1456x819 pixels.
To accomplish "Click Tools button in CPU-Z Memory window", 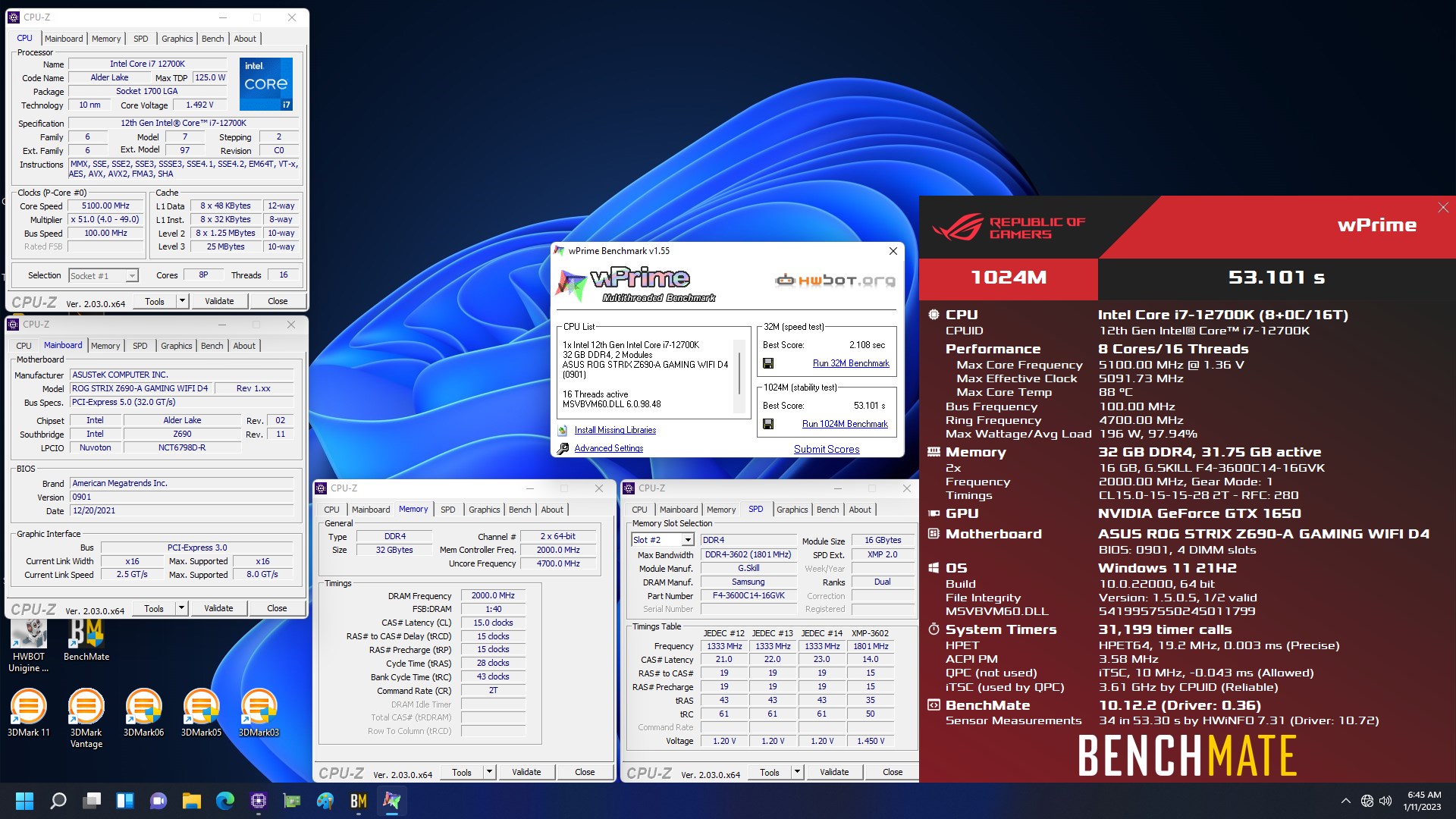I will click(x=462, y=772).
